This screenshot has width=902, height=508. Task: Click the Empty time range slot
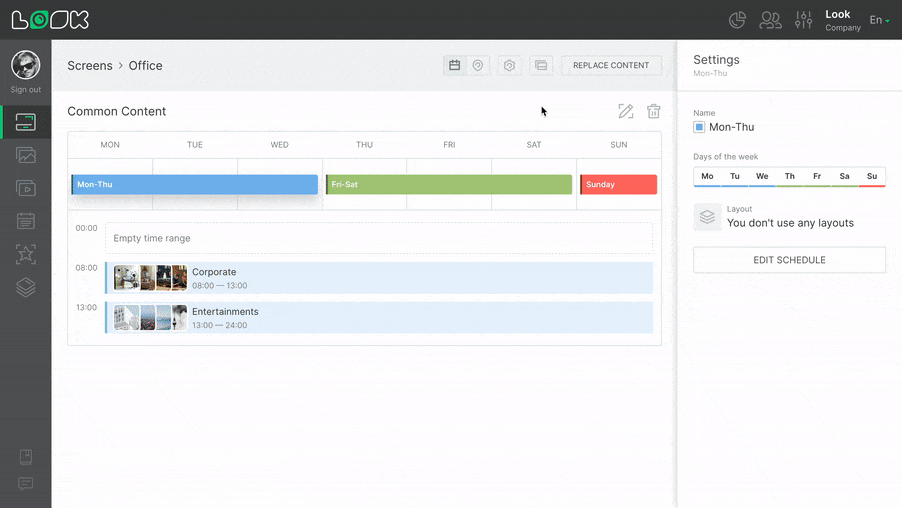(x=378, y=238)
